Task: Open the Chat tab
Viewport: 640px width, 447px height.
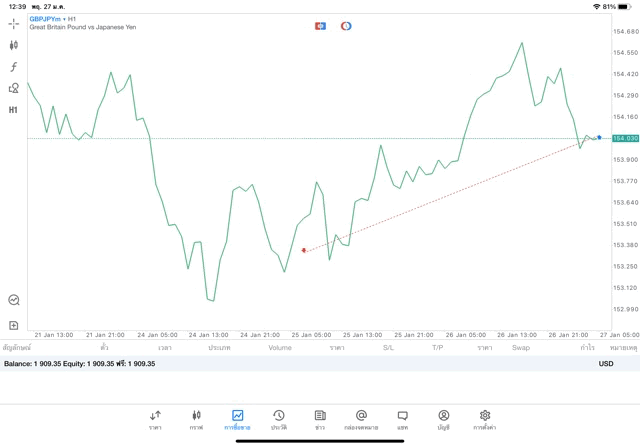Action: coord(402,418)
